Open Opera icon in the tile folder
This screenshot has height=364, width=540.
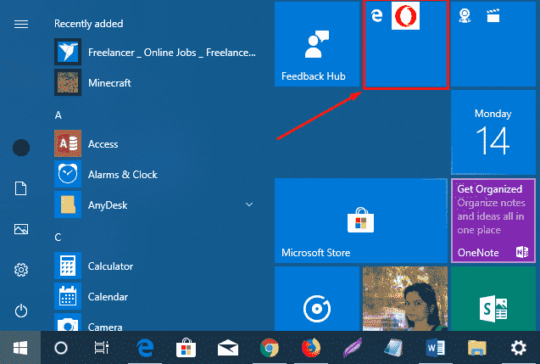[x=406, y=15]
